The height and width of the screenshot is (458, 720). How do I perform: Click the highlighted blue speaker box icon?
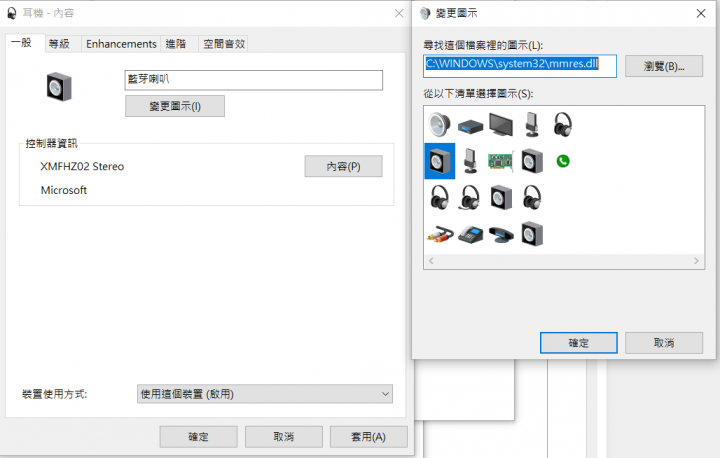pos(439,161)
